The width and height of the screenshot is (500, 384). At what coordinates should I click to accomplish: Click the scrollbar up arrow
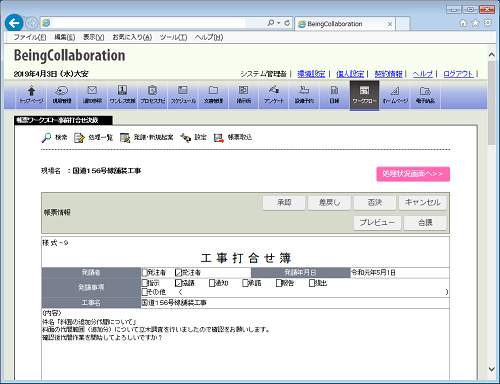coord(491,55)
